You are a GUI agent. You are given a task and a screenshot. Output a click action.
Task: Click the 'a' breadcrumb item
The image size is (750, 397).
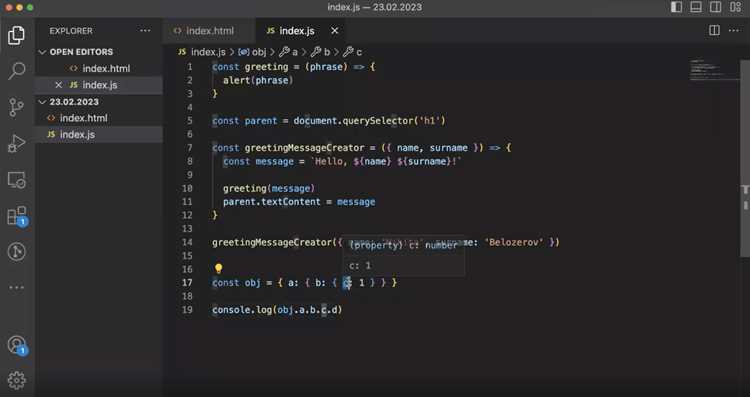click(288, 52)
